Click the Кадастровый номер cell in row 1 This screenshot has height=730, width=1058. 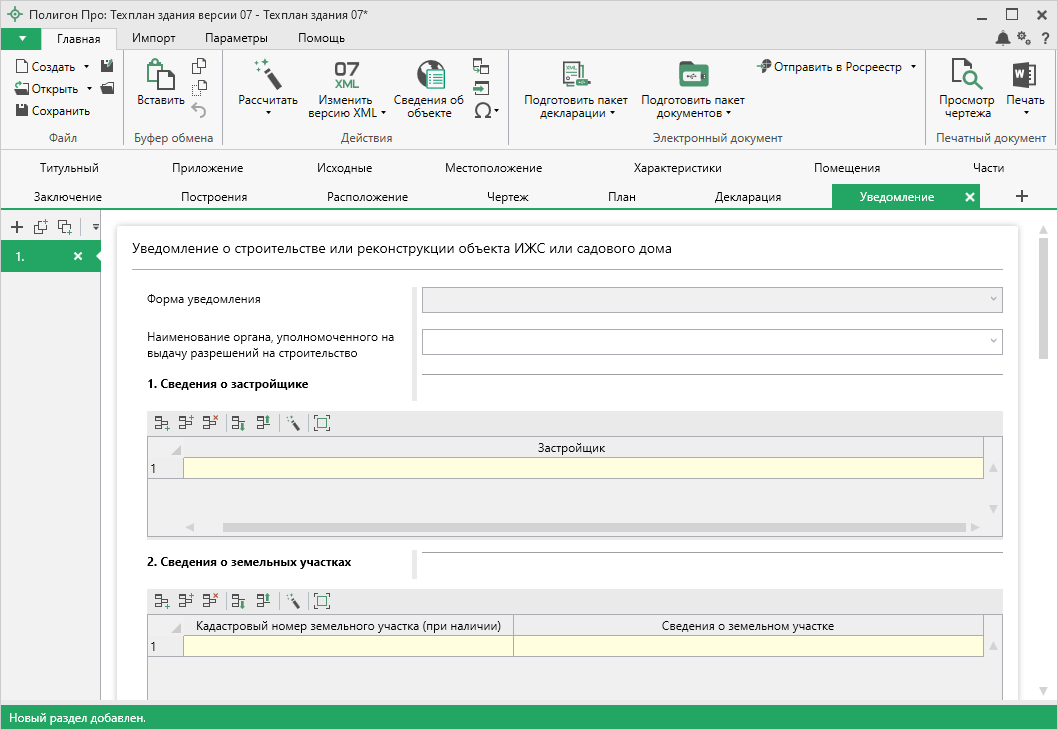click(x=348, y=646)
